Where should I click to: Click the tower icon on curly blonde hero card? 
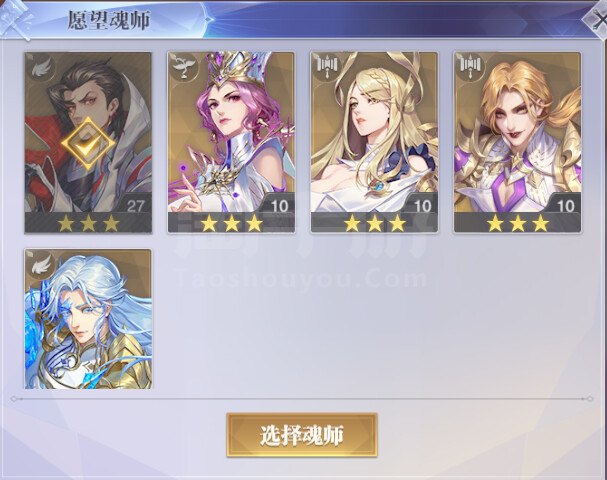pos(471,68)
